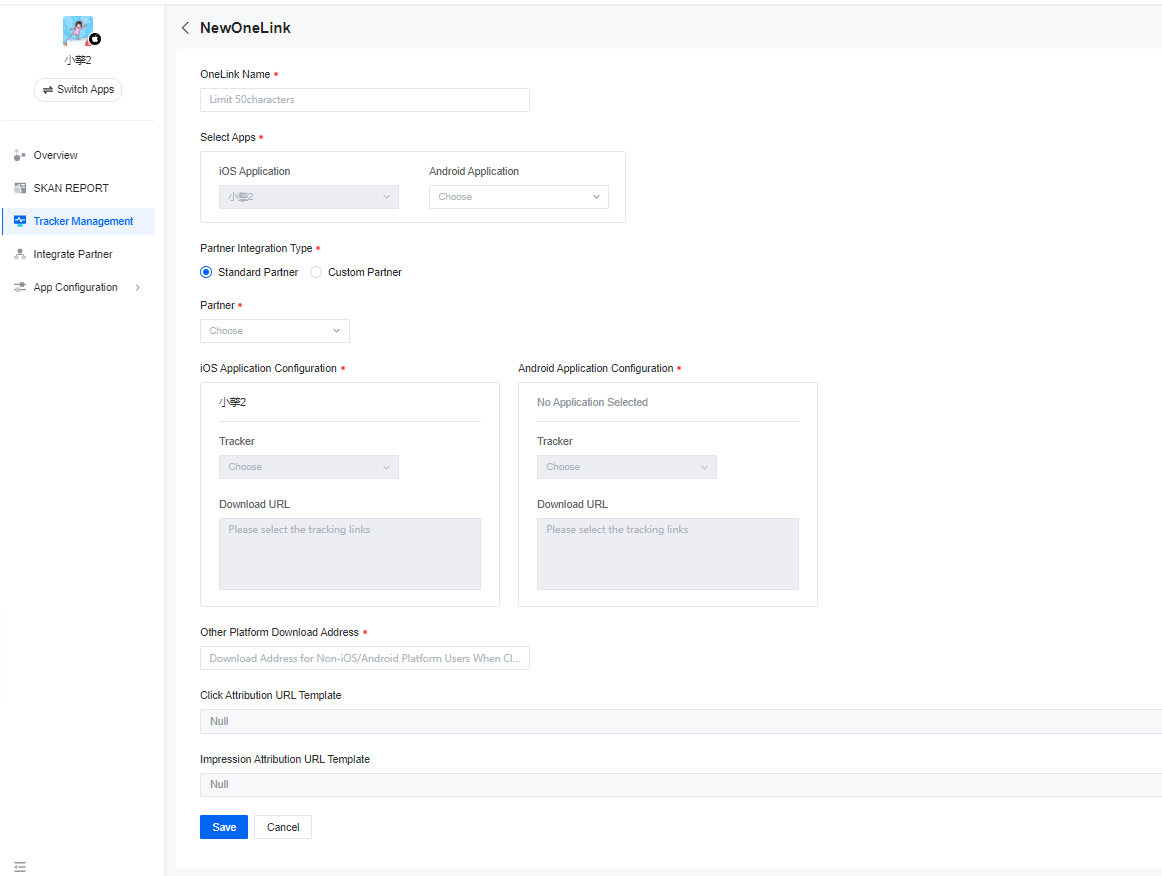
Task: Click the Integrate Partner hierarchy icon
Action: pos(20,254)
